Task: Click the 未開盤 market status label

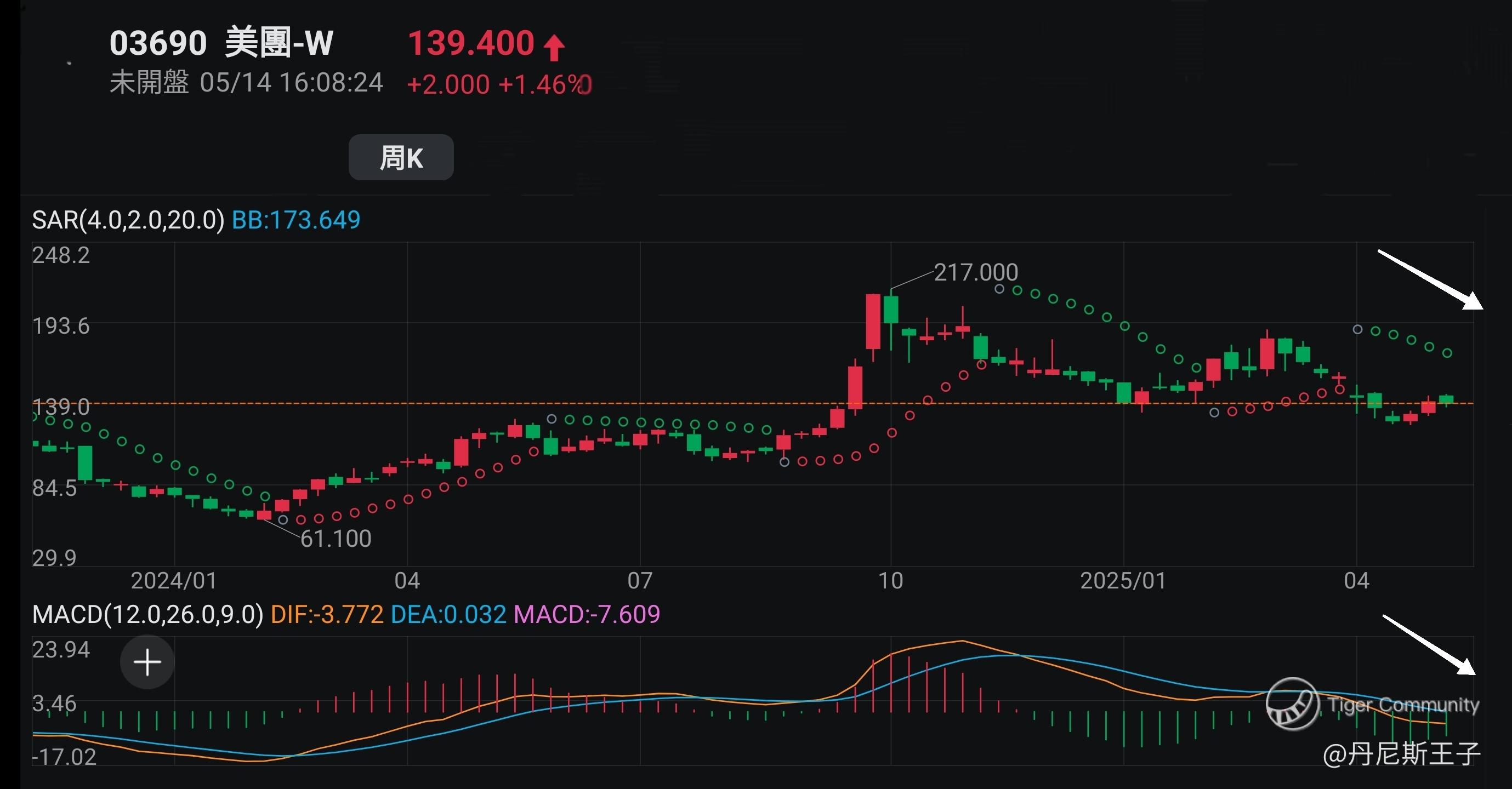Action: pyautogui.click(x=149, y=82)
